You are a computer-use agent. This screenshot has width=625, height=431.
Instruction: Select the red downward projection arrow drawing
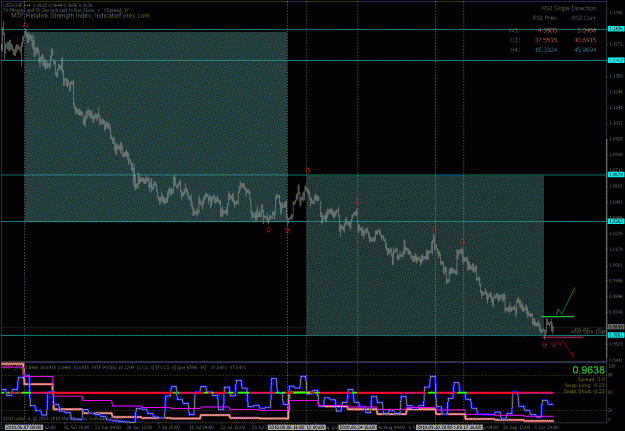[565, 348]
